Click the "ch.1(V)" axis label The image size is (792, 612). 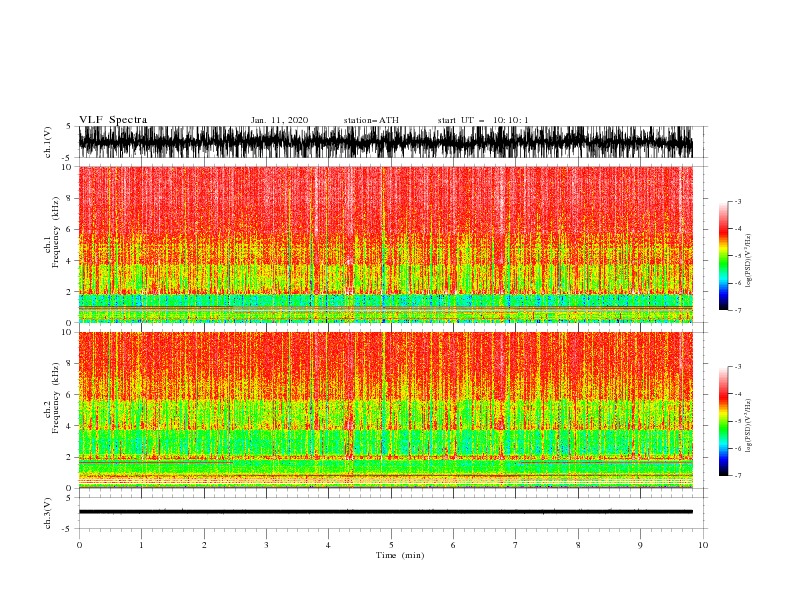(48, 142)
